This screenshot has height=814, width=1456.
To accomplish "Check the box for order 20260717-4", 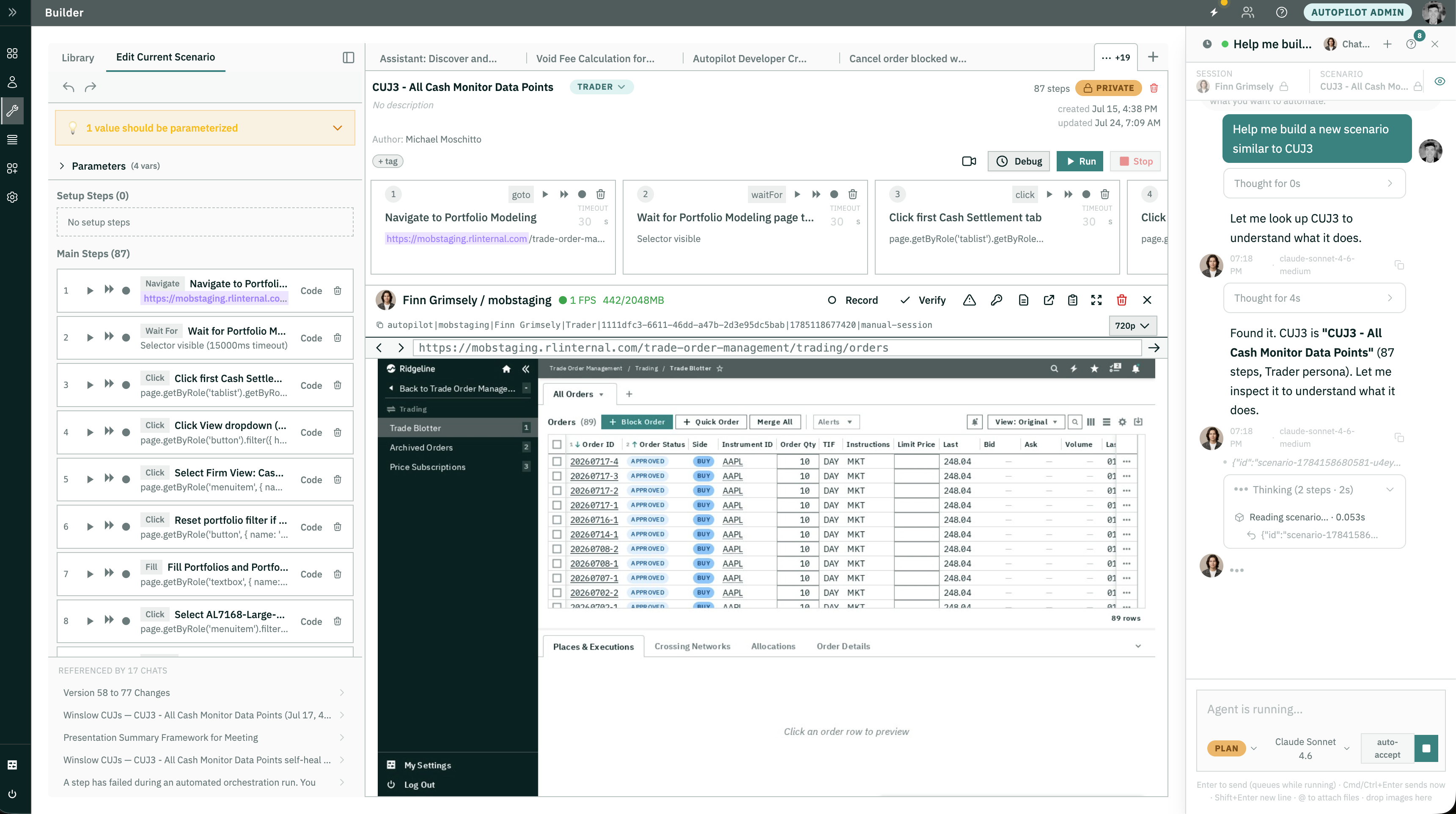I will (x=557, y=461).
